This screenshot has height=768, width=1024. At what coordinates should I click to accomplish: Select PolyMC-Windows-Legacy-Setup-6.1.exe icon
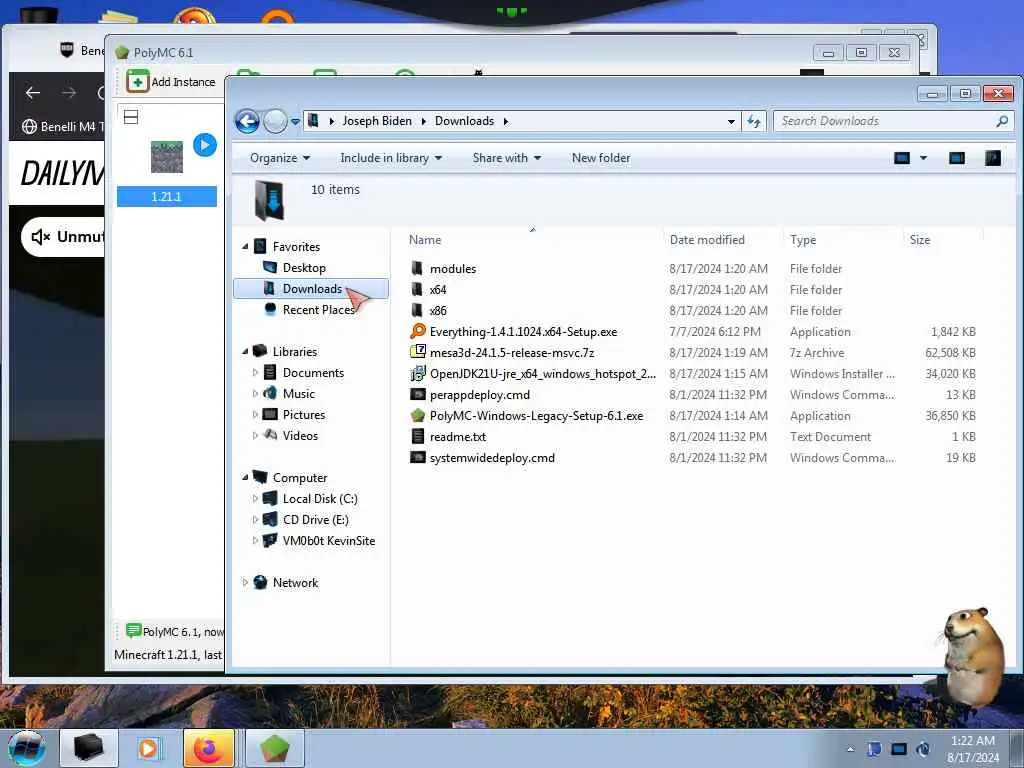[417, 415]
